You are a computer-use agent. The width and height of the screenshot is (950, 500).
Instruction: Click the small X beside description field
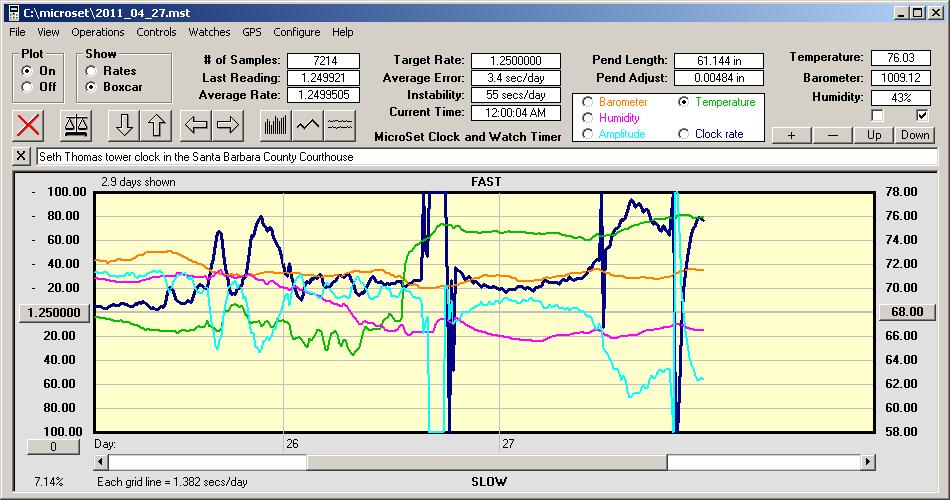21,156
